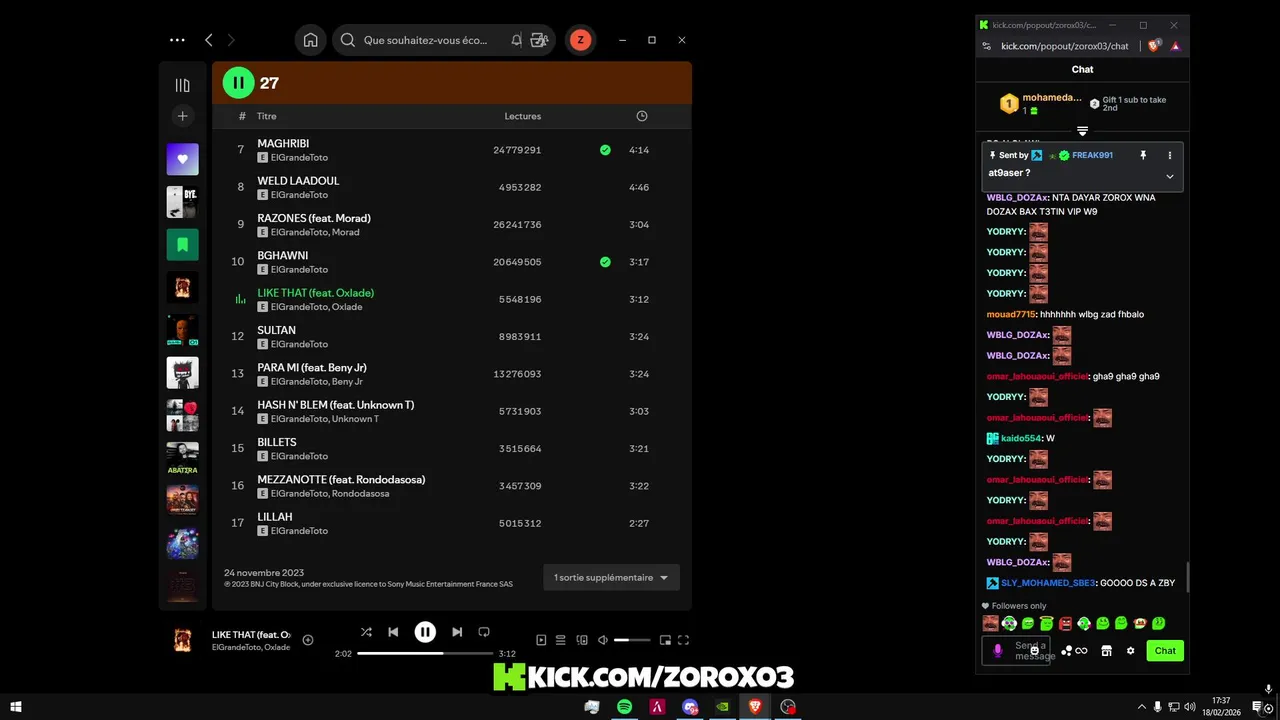Show hidden system tray icons
The width and height of the screenshot is (1280, 720).
point(1141,707)
